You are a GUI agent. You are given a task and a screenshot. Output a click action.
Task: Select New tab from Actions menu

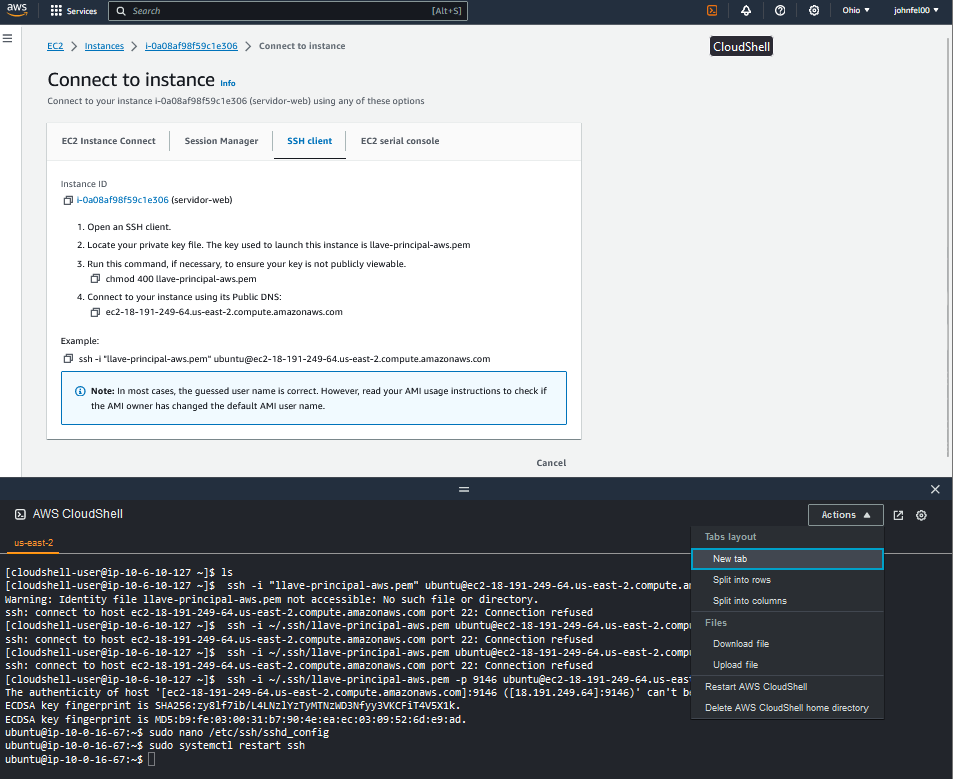pyautogui.click(x=730, y=559)
